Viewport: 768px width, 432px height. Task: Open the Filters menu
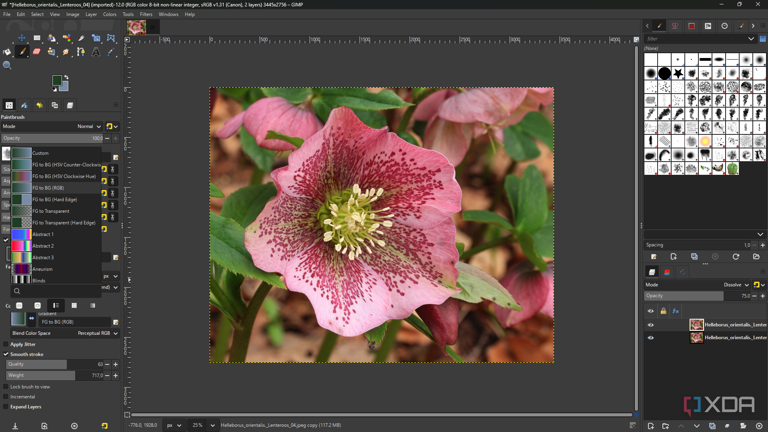point(146,14)
